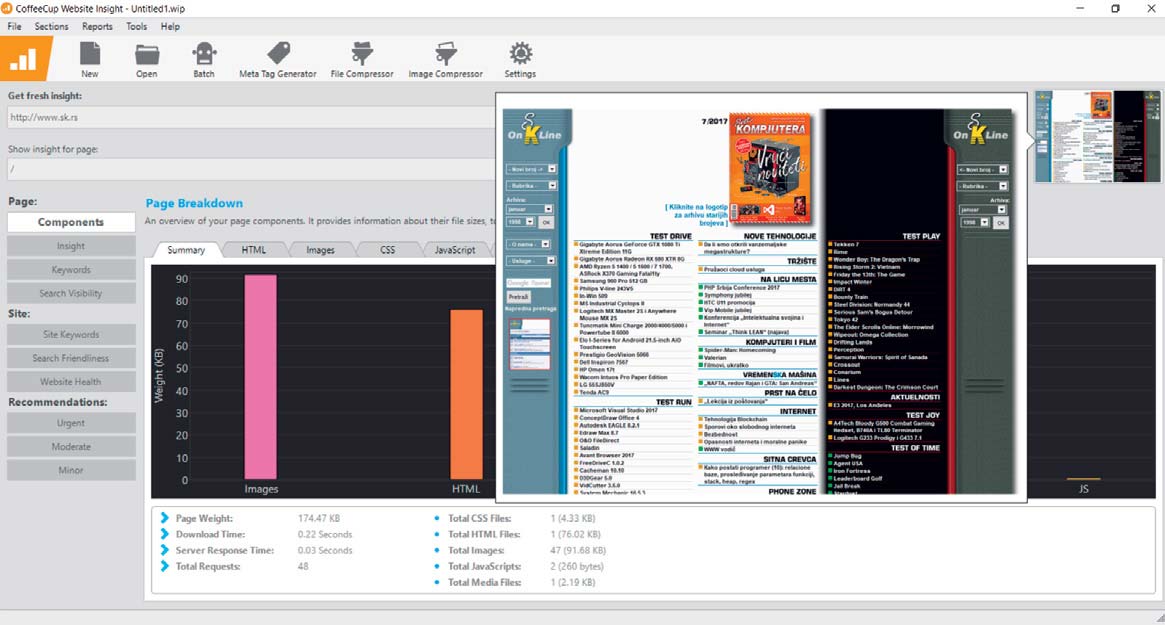Screen dimensions: 1165x625
Task: Open Site Keywords section
Action: pos(71,334)
